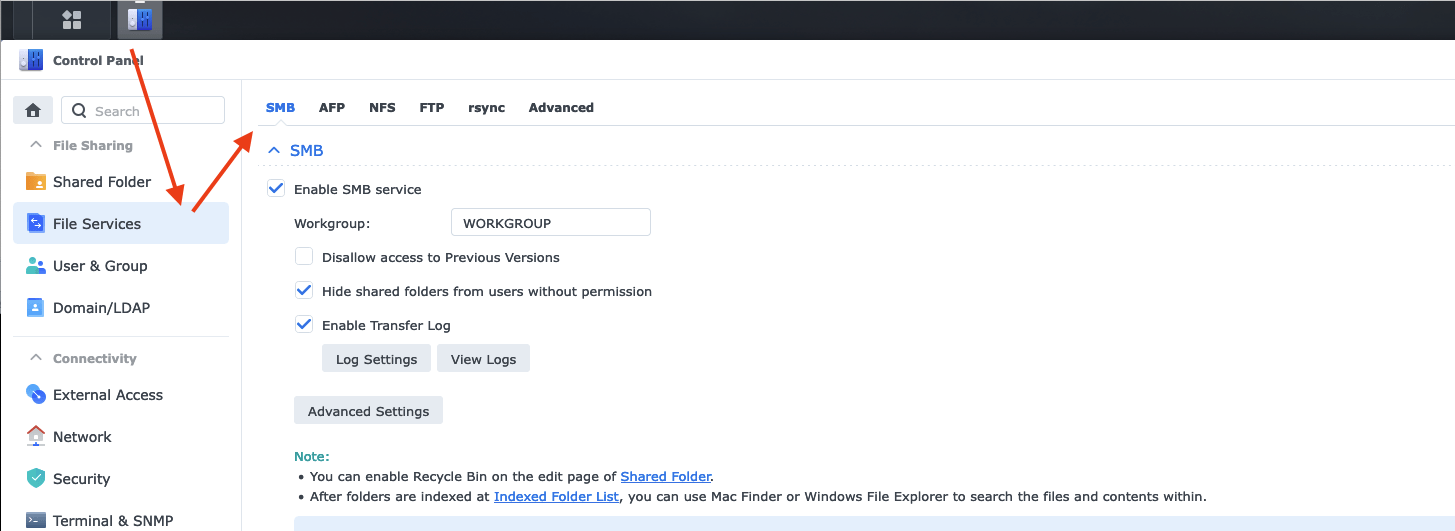Click the Workgroup text field
The height and width of the screenshot is (531, 1455).
(x=550, y=223)
